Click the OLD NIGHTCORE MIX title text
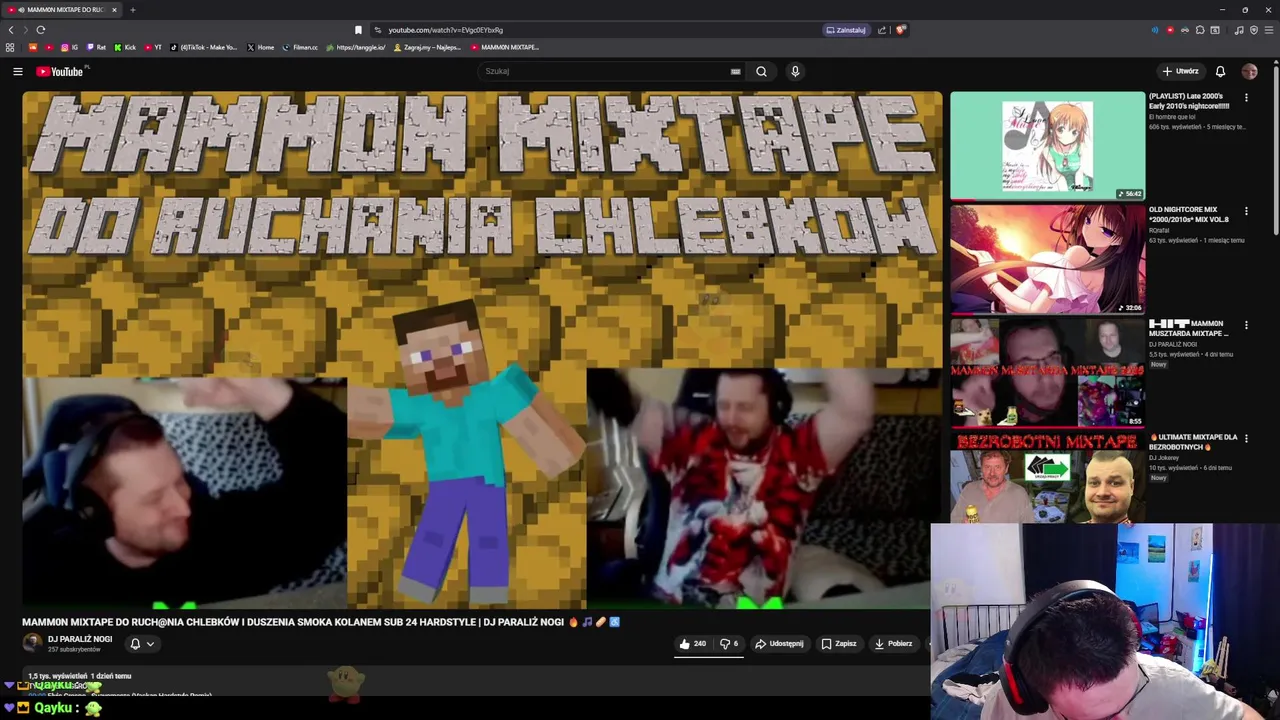1280x720 pixels. tap(1189, 214)
